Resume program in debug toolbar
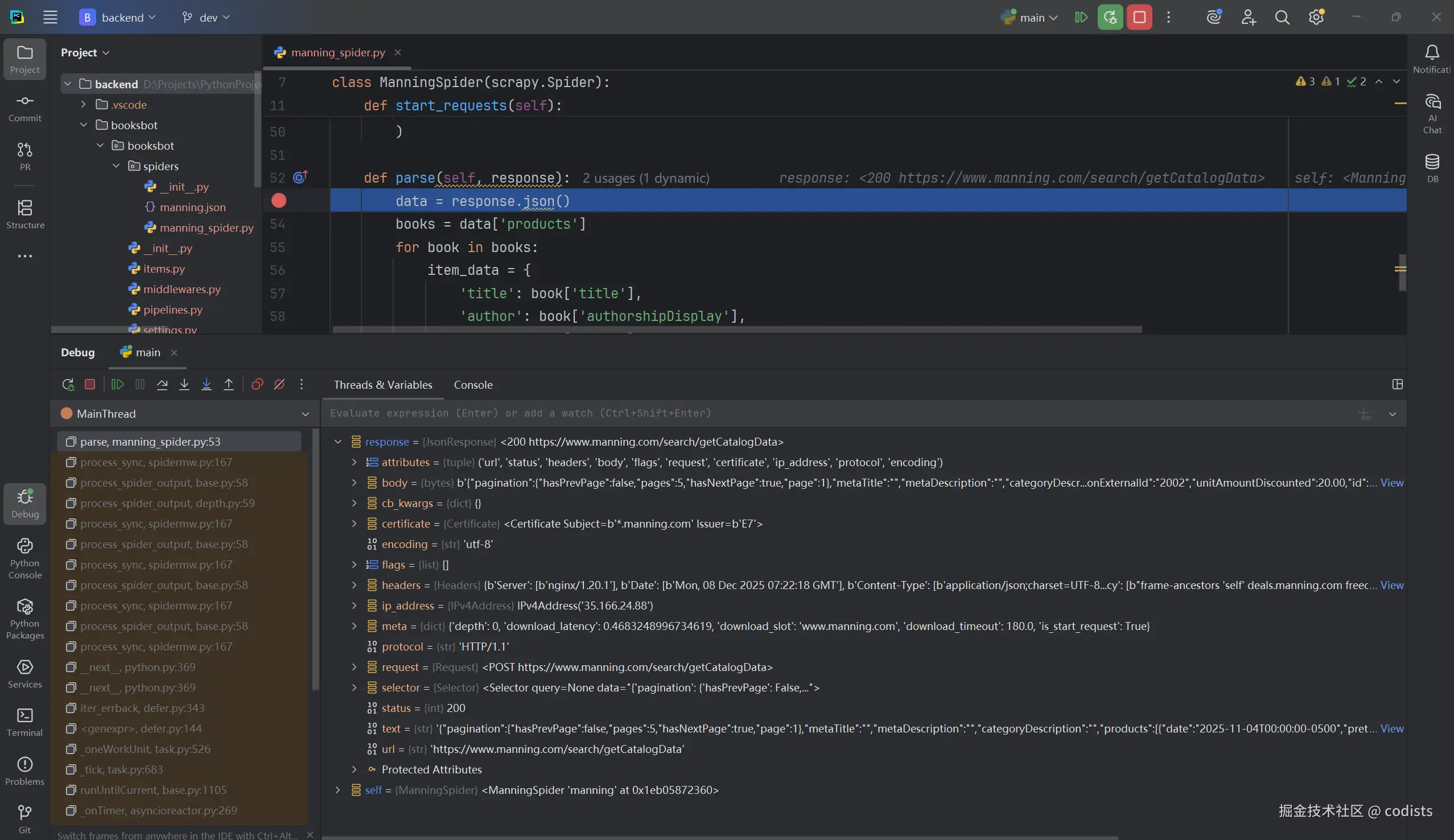This screenshot has width=1454, height=840. click(x=118, y=384)
